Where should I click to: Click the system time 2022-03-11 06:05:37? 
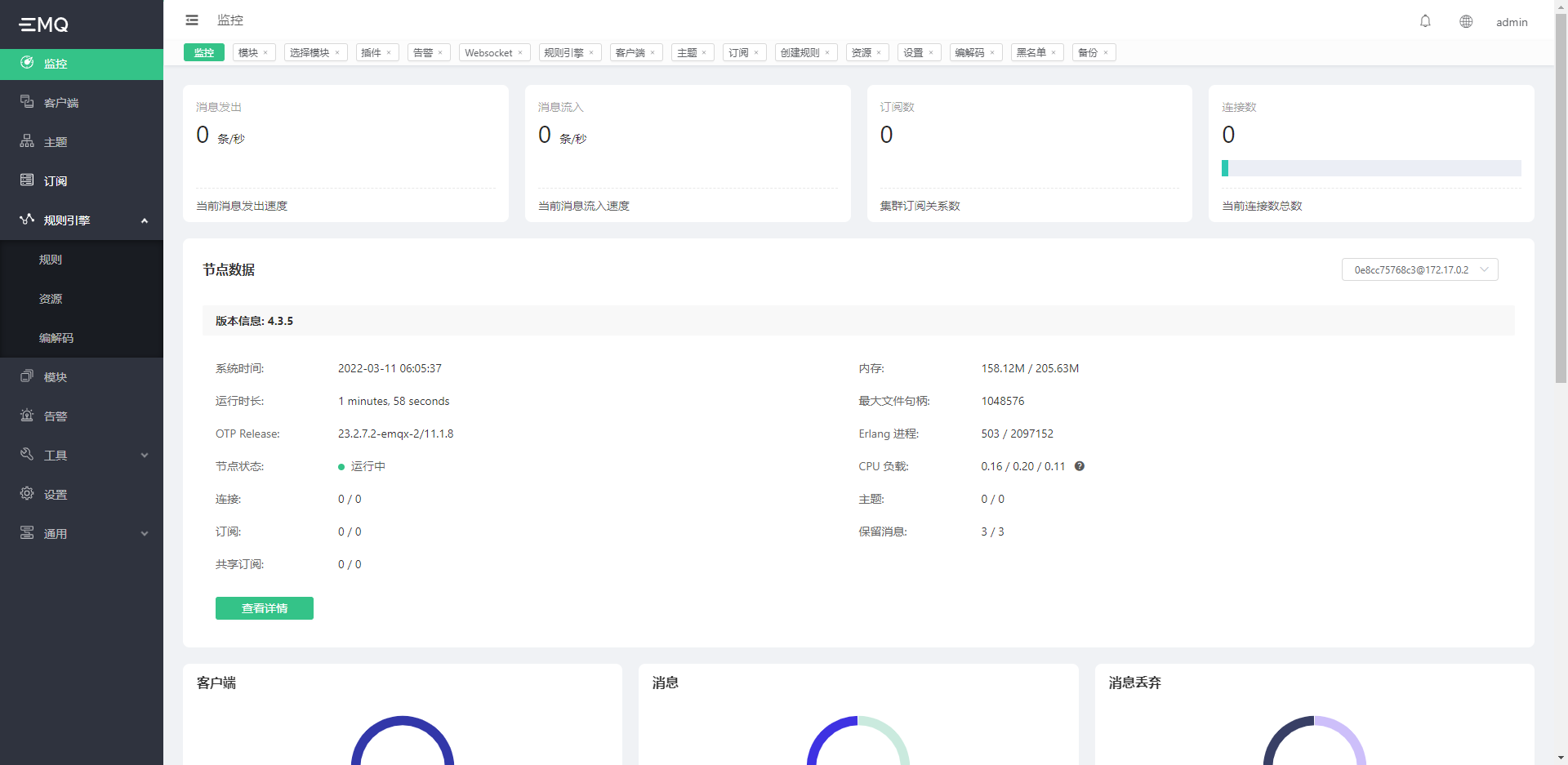click(x=390, y=368)
